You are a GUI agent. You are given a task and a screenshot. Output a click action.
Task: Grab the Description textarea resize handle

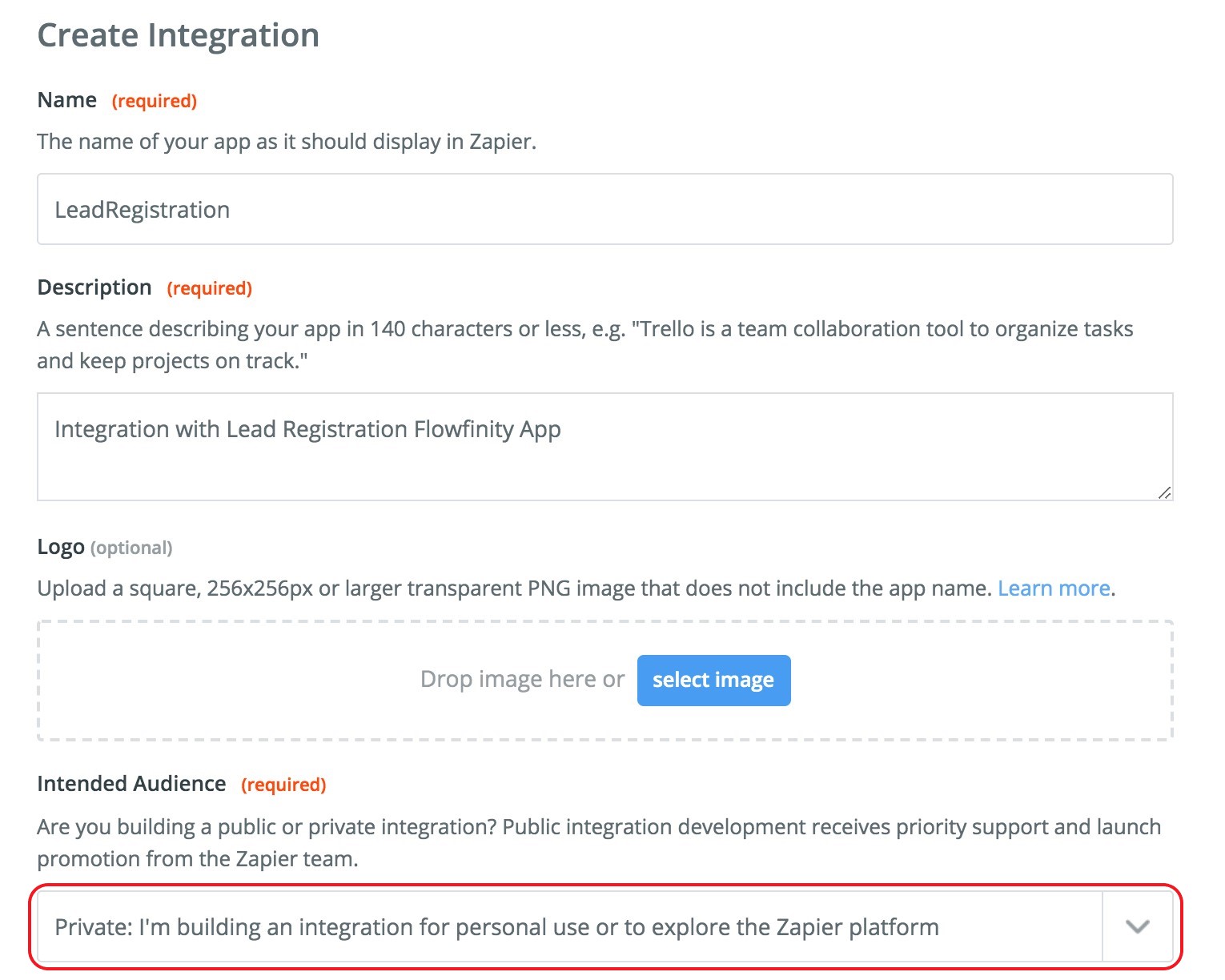point(1164,492)
